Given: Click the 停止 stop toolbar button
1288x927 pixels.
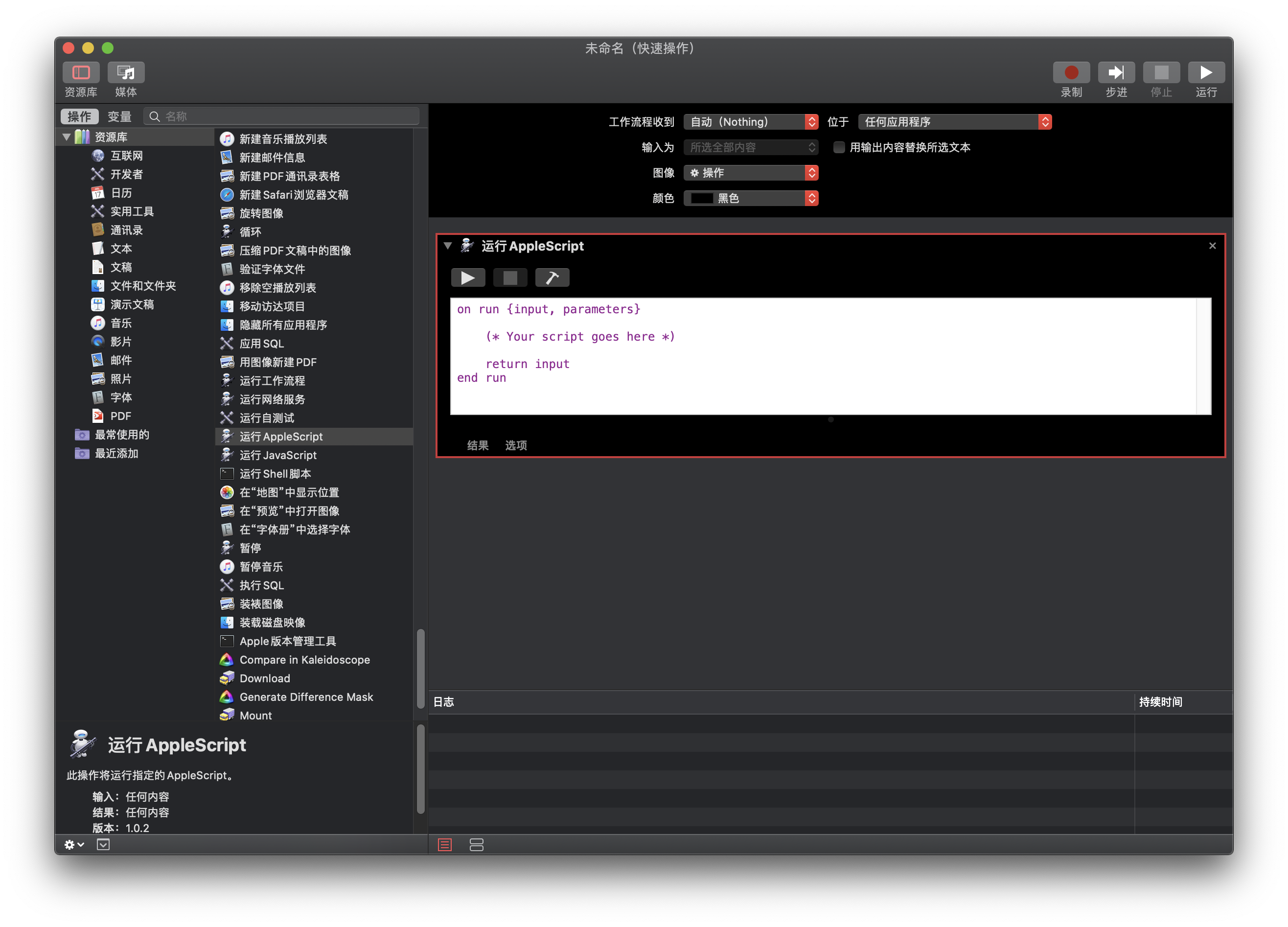Looking at the screenshot, I should (1161, 73).
